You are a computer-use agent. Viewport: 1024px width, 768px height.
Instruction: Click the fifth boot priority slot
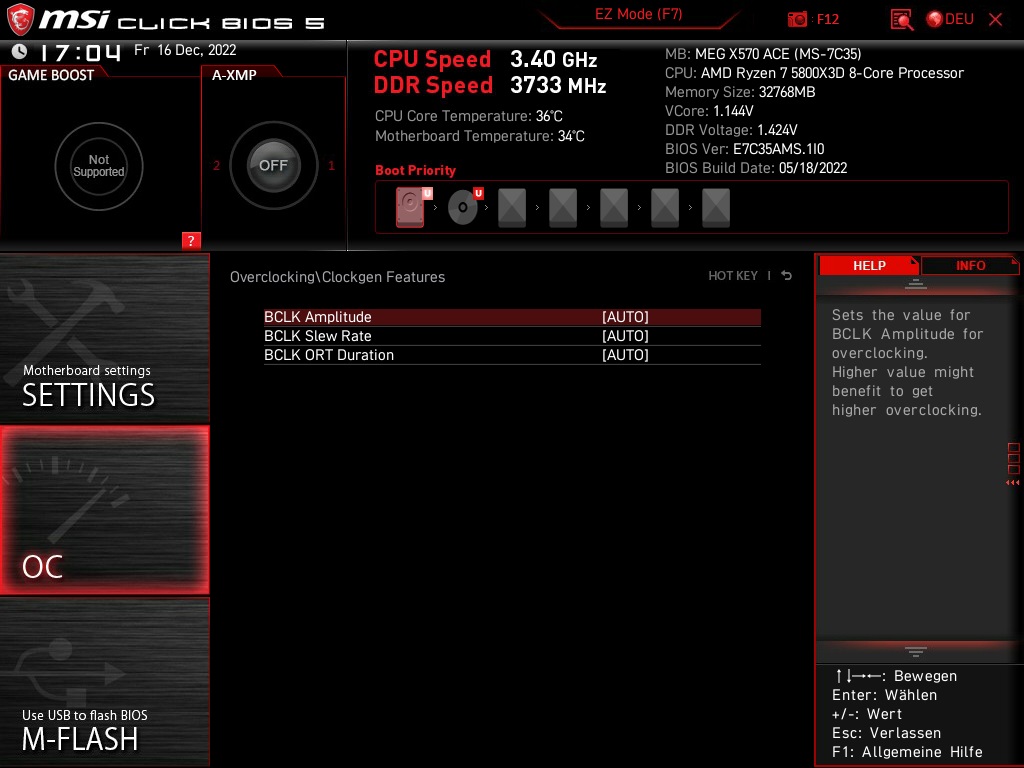tap(614, 208)
